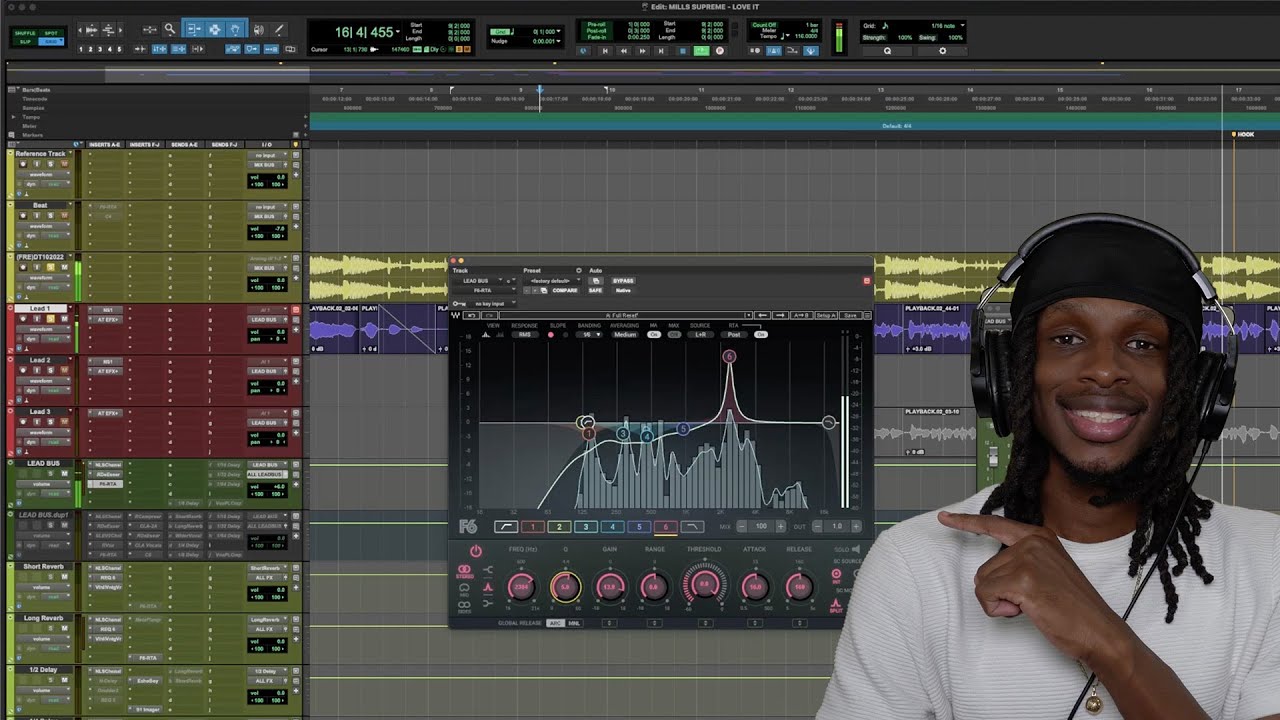The image size is (1280, 720).
Task: Select band 6 node on EQ graph
Action: pyautogui.click(x=729, y=356)
